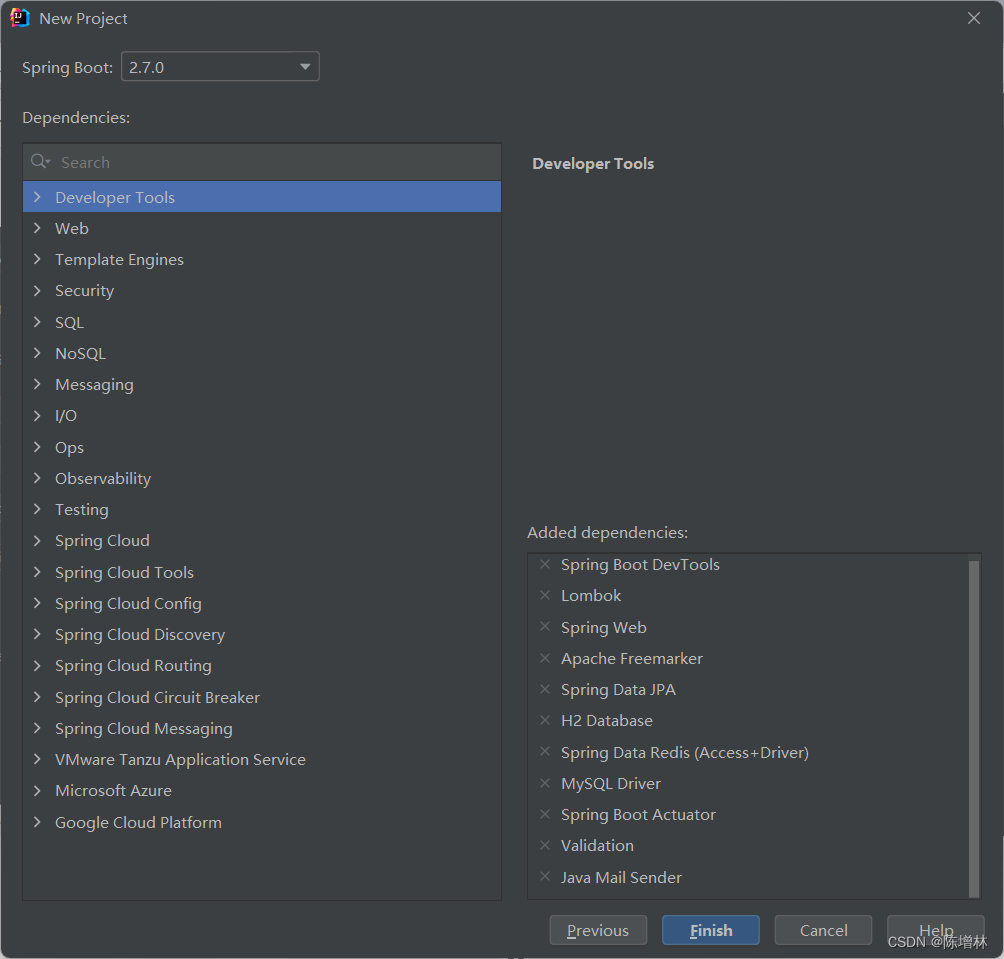Expand the Google Cloud Platform chevron
The width and height of the screenshot is (1004, 959).
[37, 822]
